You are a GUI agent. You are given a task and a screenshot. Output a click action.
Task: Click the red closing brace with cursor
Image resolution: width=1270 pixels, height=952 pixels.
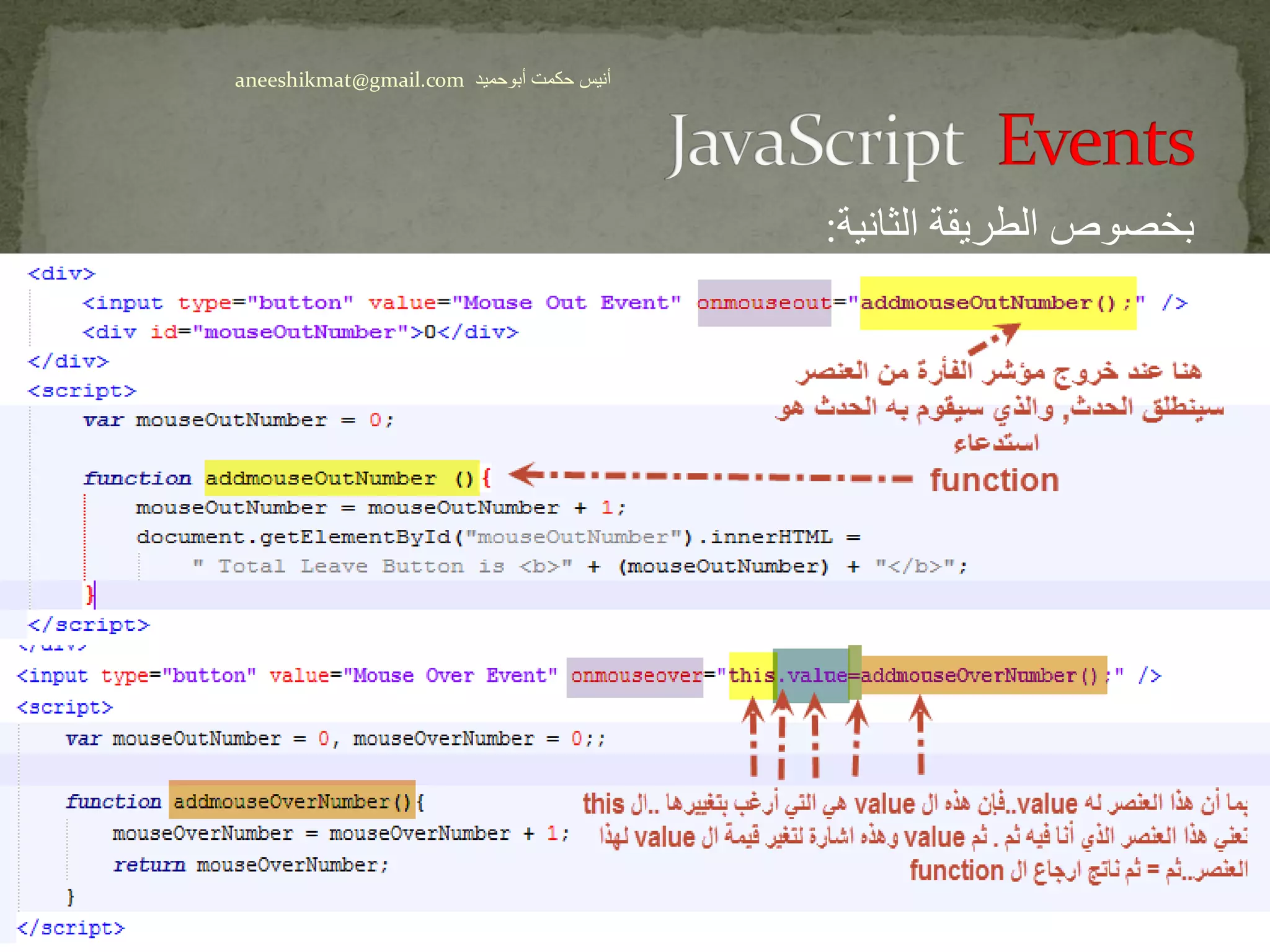point(90,595)
